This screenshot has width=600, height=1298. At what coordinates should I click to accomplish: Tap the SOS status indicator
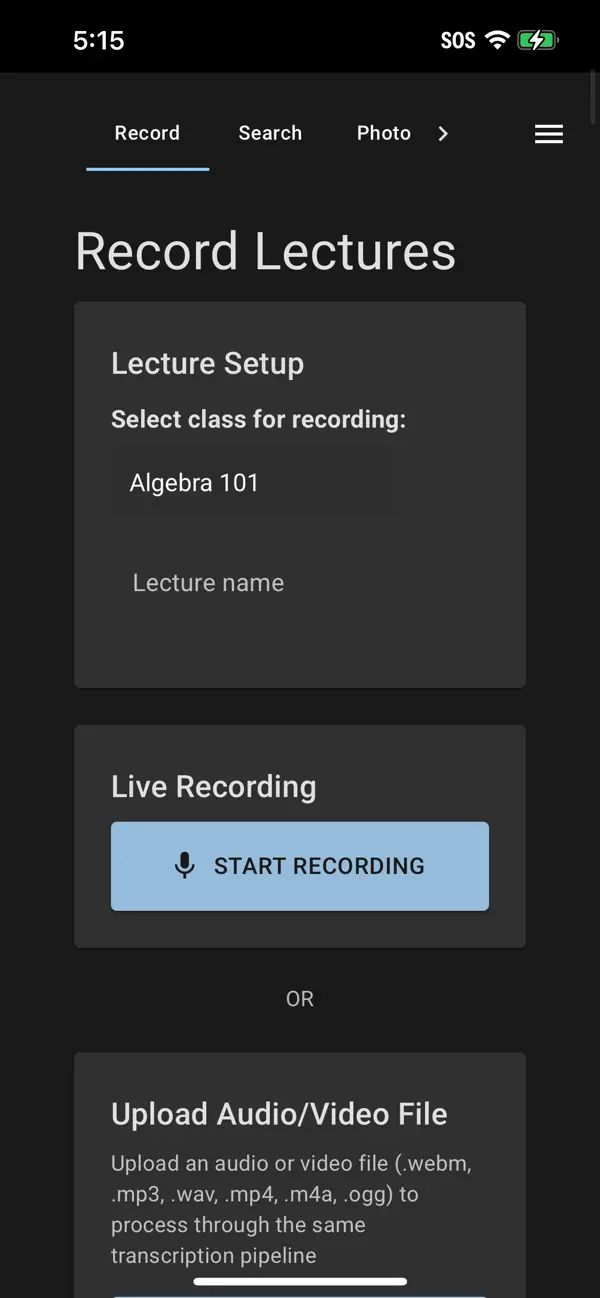pyautogui.click(x=458, y=41)
